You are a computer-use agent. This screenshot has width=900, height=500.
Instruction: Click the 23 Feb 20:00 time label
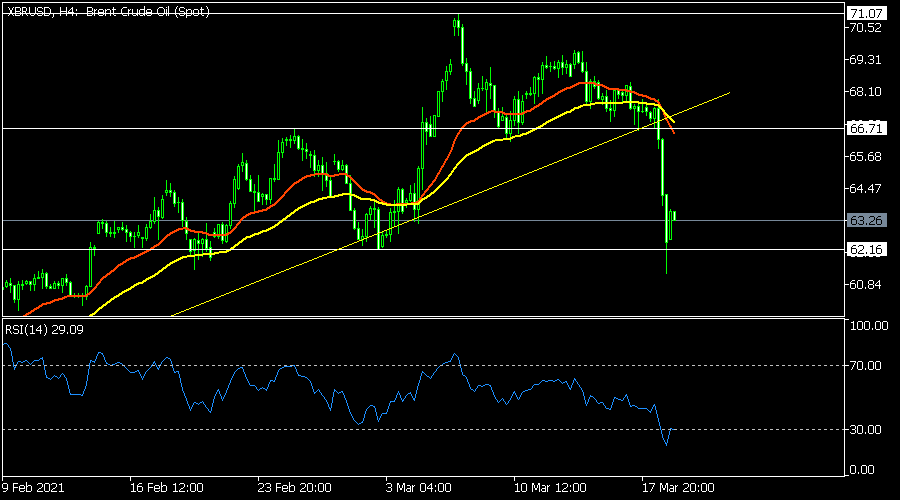point(294,488)
